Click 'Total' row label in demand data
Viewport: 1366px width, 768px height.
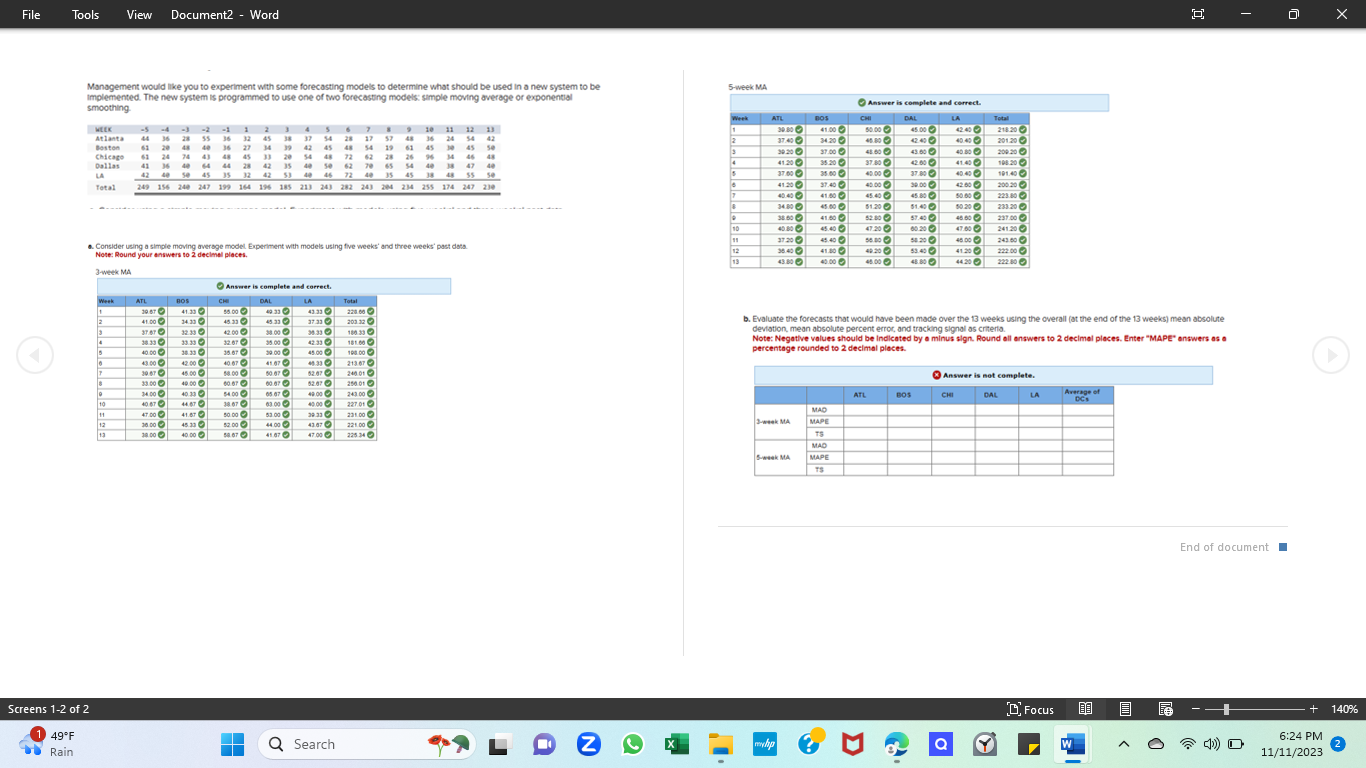click(105, 187)
